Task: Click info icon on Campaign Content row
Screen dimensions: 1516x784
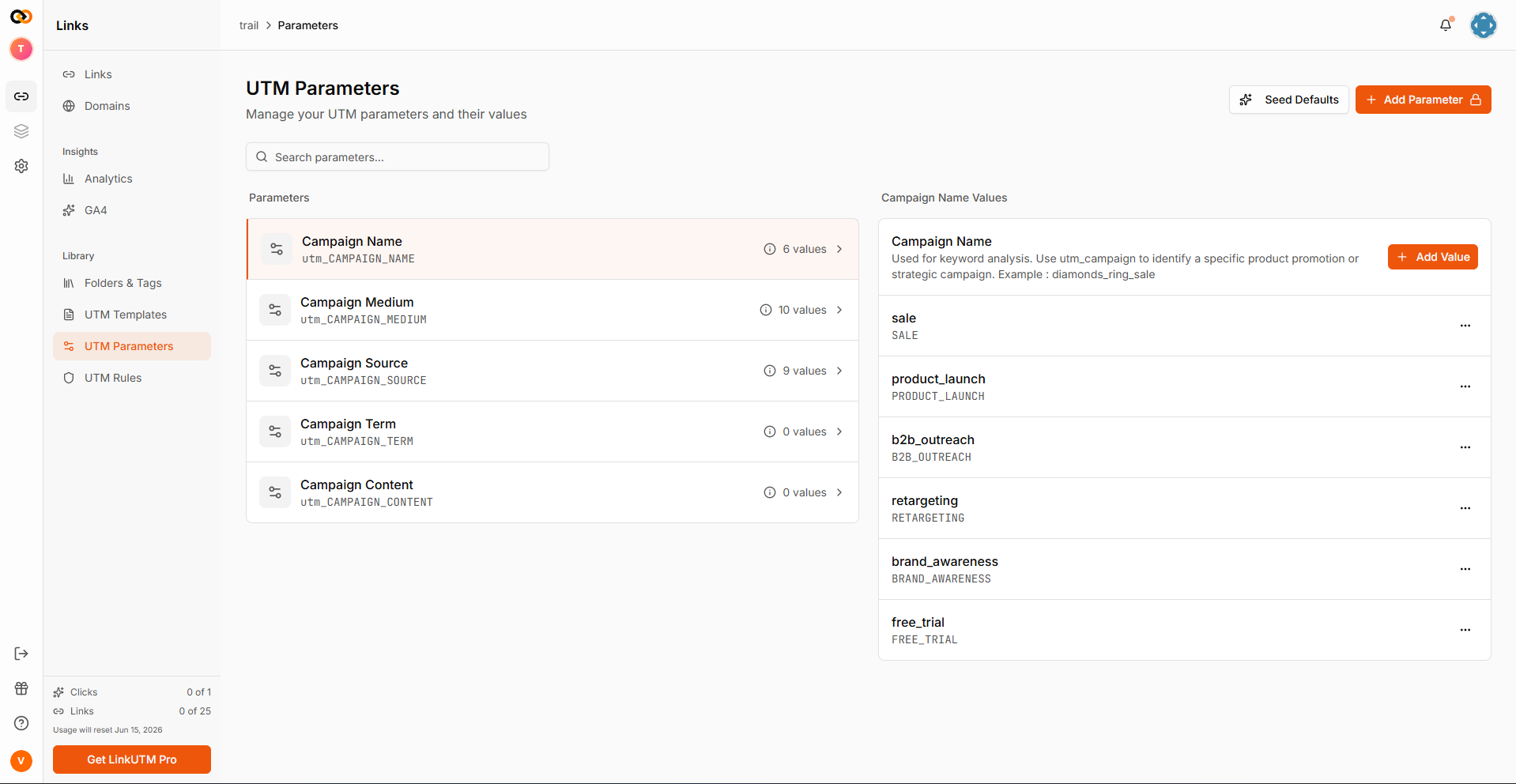Action: [770, 492]
